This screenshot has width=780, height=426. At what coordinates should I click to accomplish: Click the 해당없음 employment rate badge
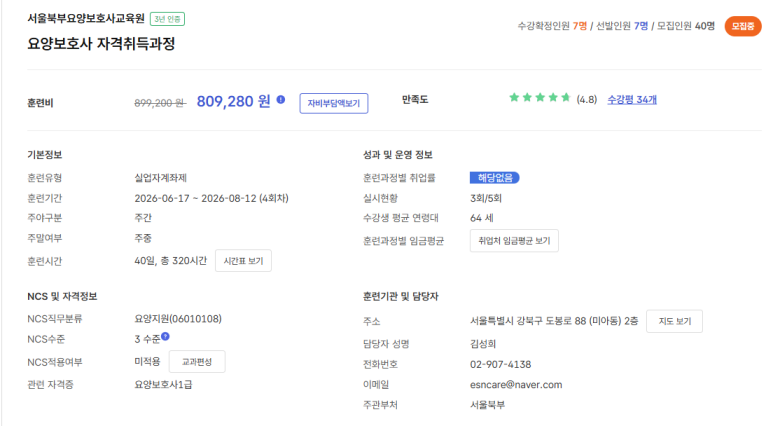pyautogui.click(x=494, y=178)
